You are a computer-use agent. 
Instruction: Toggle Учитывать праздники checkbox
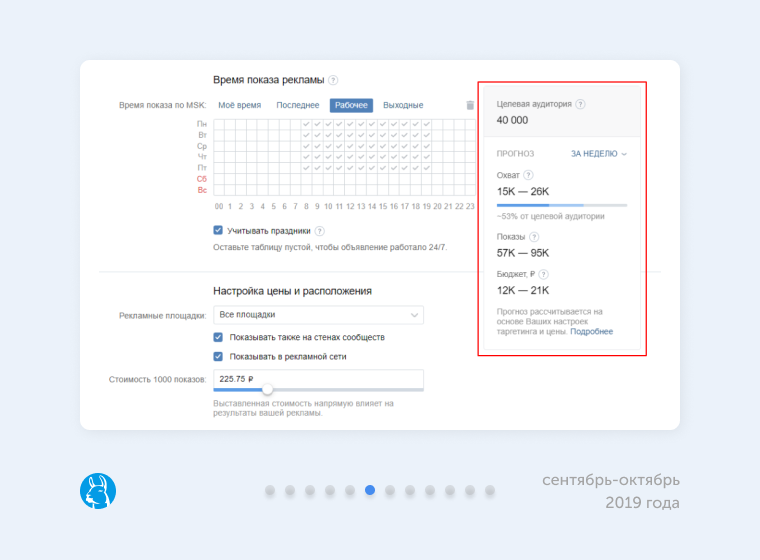point(218,230)
